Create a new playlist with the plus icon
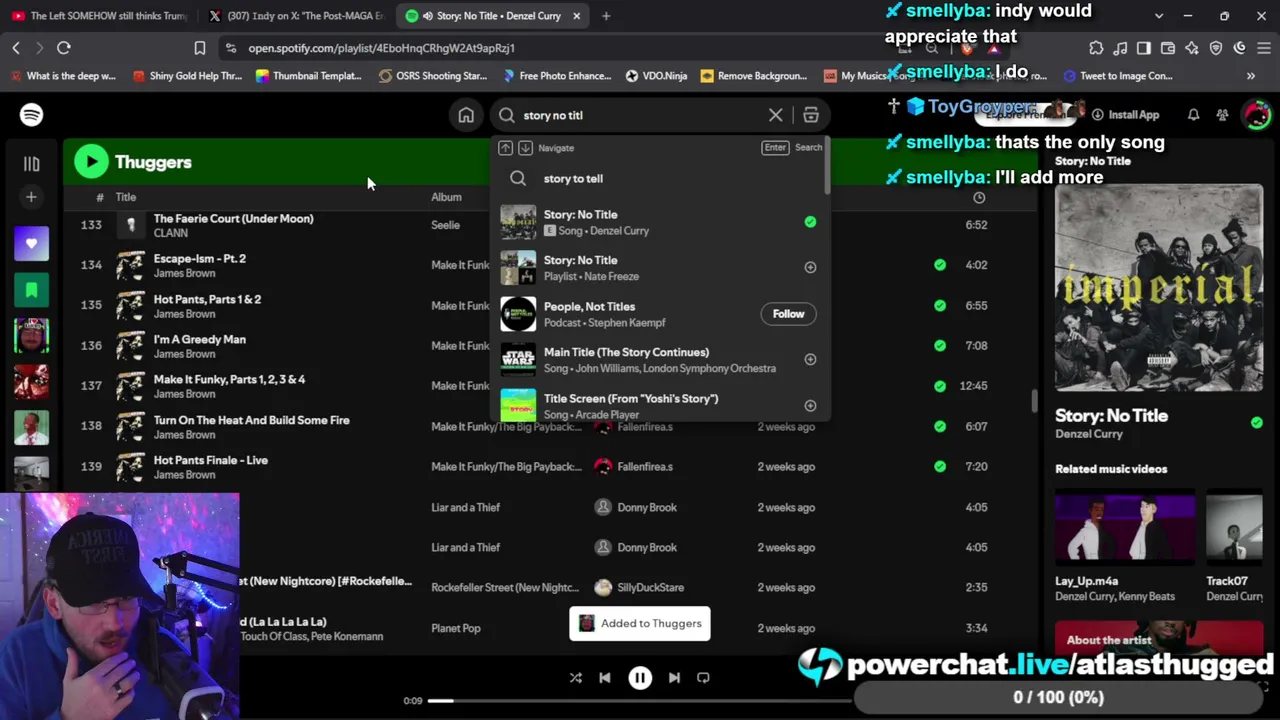This screenshot has width=1280, height=720. [x=31, y=197]
